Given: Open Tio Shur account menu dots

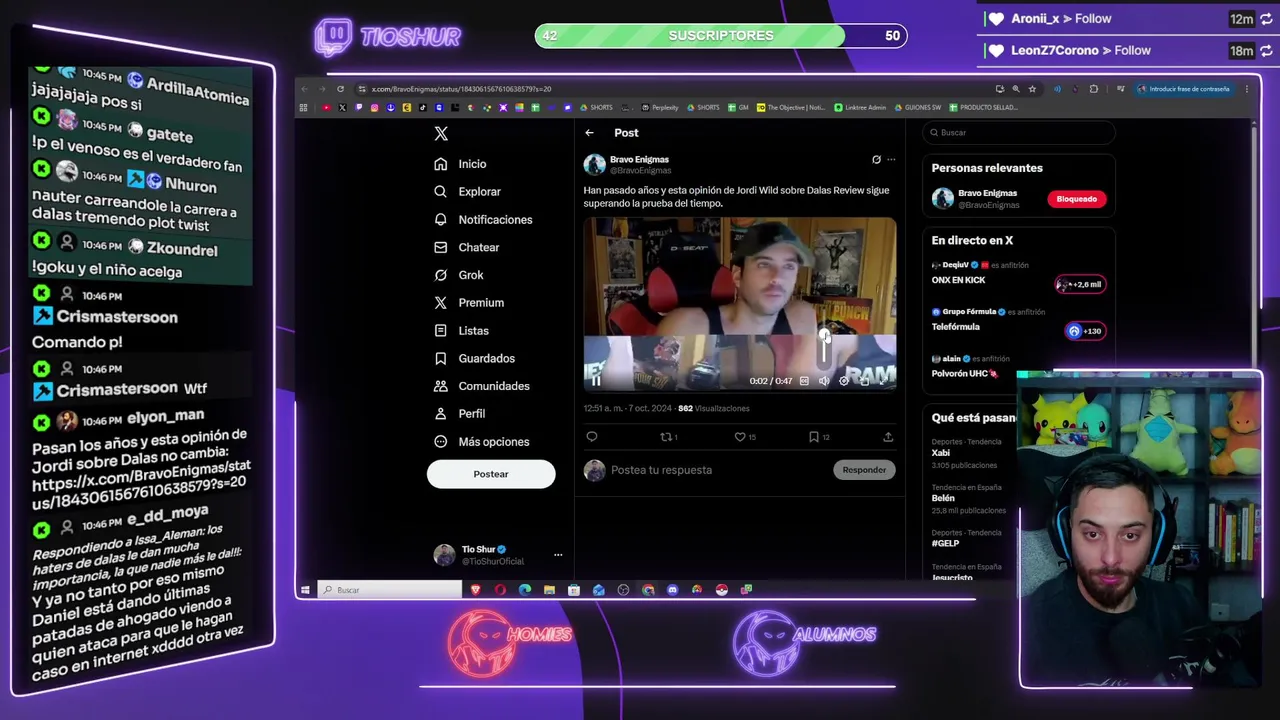Looking at the screenshot, I should [x=558, y=555].
